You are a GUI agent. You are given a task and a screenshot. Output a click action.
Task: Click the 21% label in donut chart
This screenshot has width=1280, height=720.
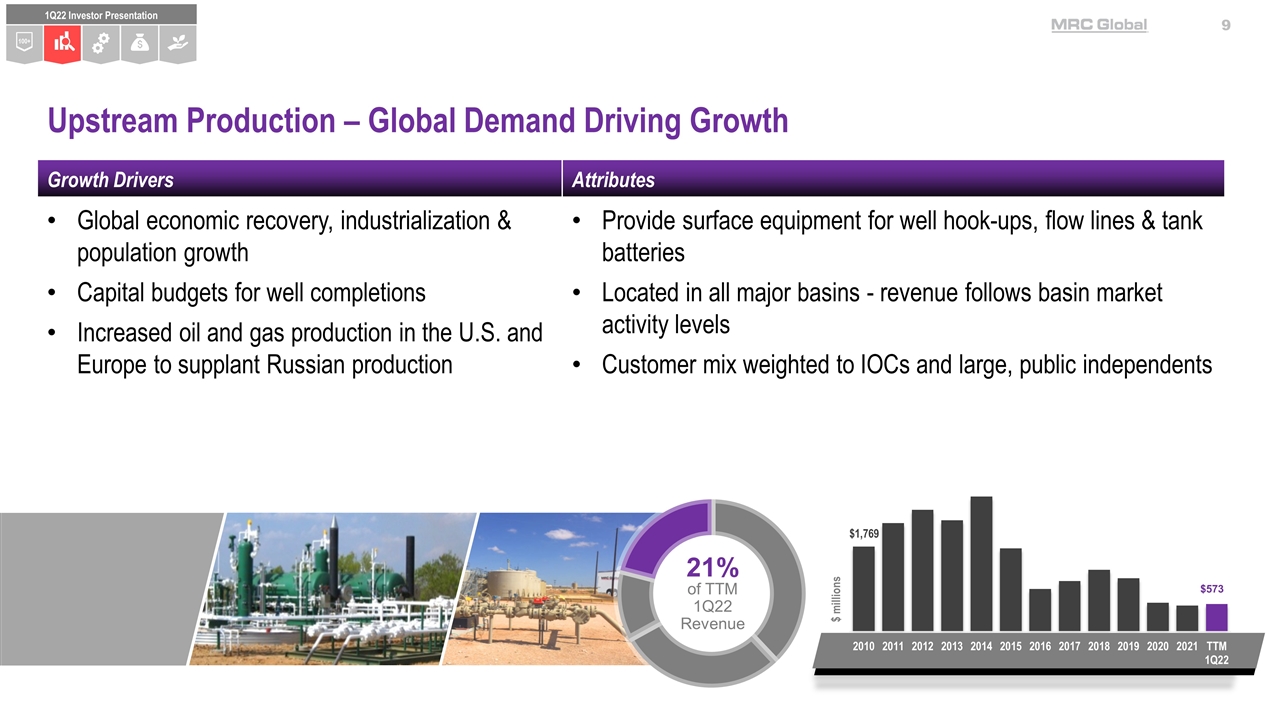coord(712,567)
